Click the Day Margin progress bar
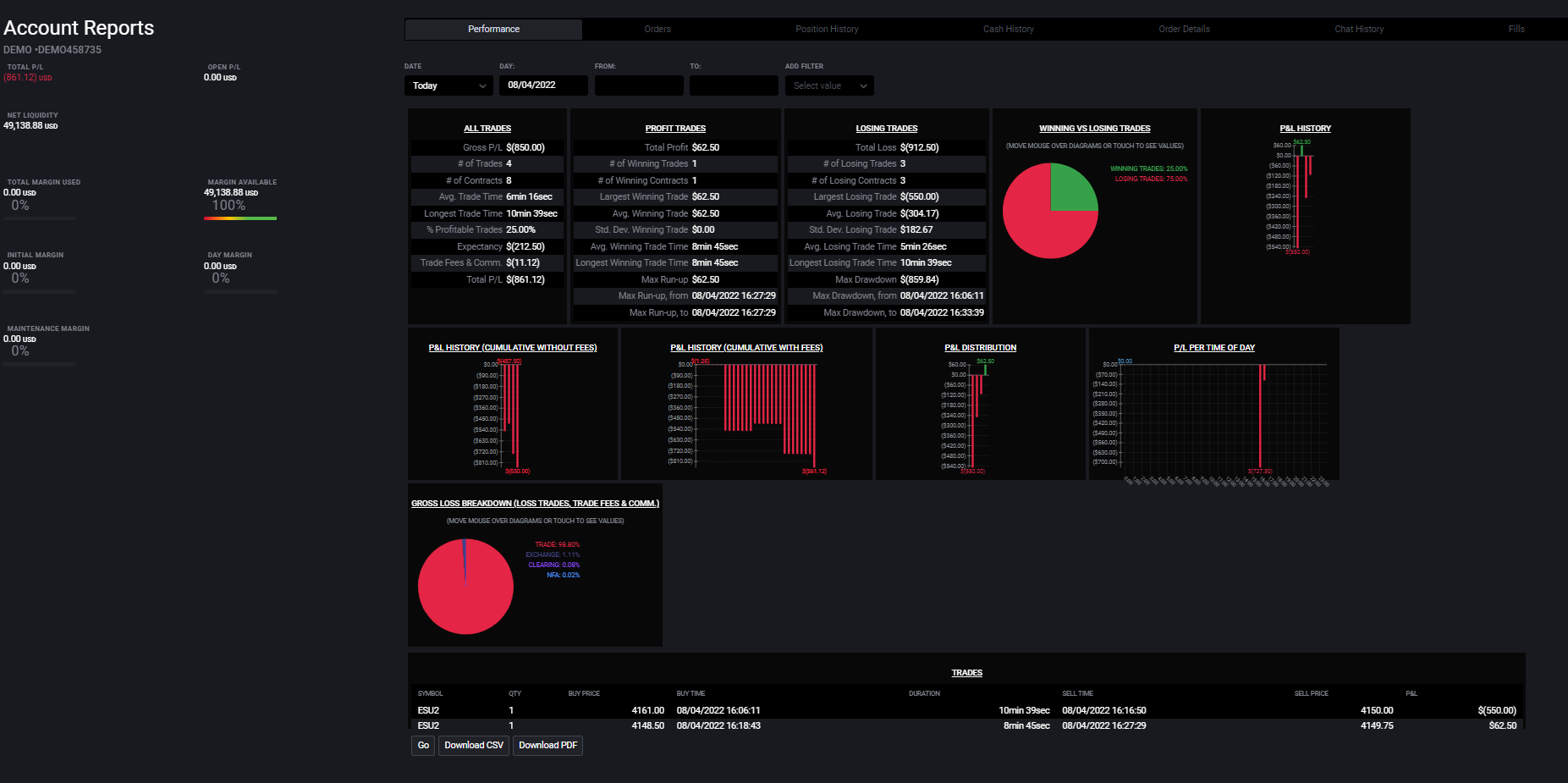 pos(240,292)
